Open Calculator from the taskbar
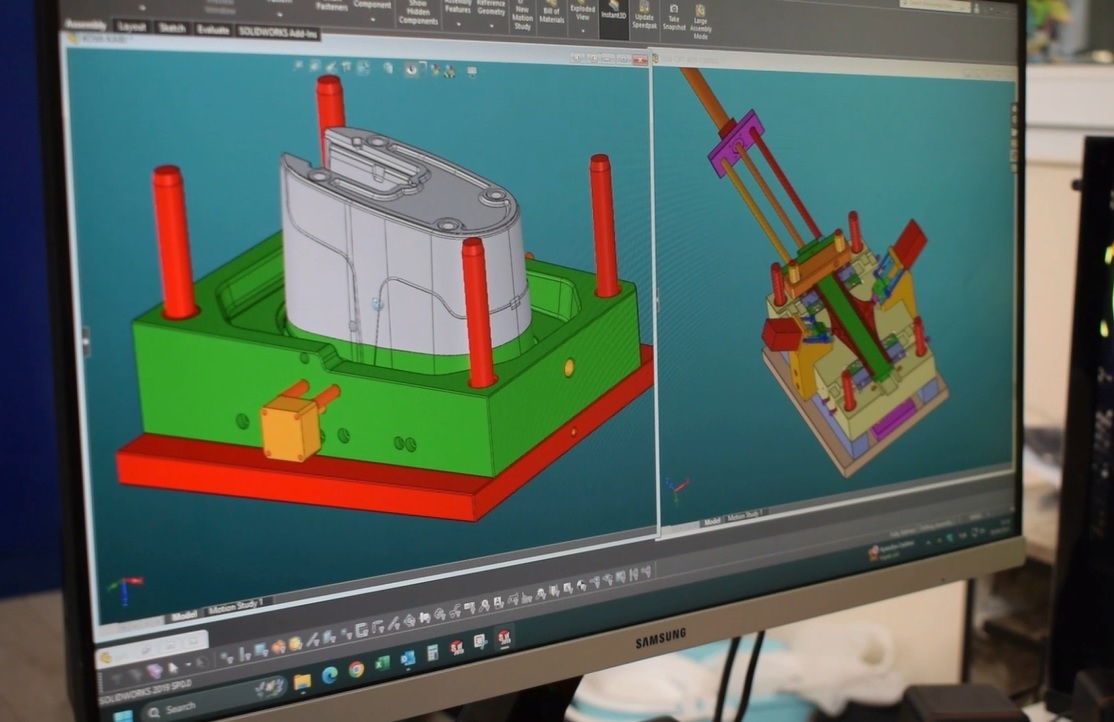Viewport: 1114px width, 722px height. (432, 653)
